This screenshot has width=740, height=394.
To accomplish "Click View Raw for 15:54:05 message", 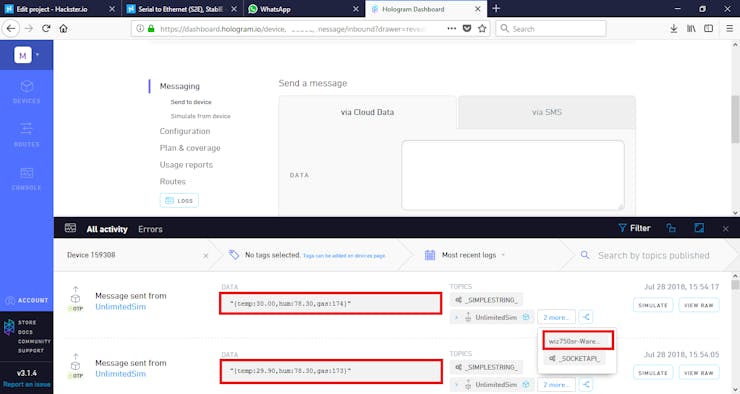I will click(x=698, y=373).
